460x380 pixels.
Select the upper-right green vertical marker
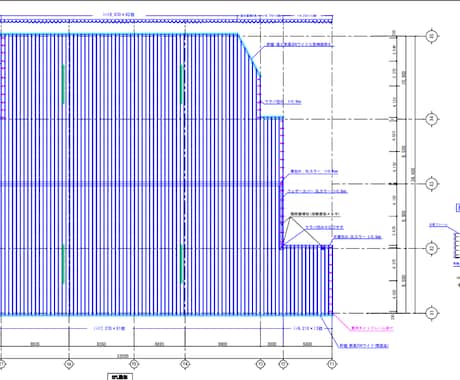click(x=182, y=84)
